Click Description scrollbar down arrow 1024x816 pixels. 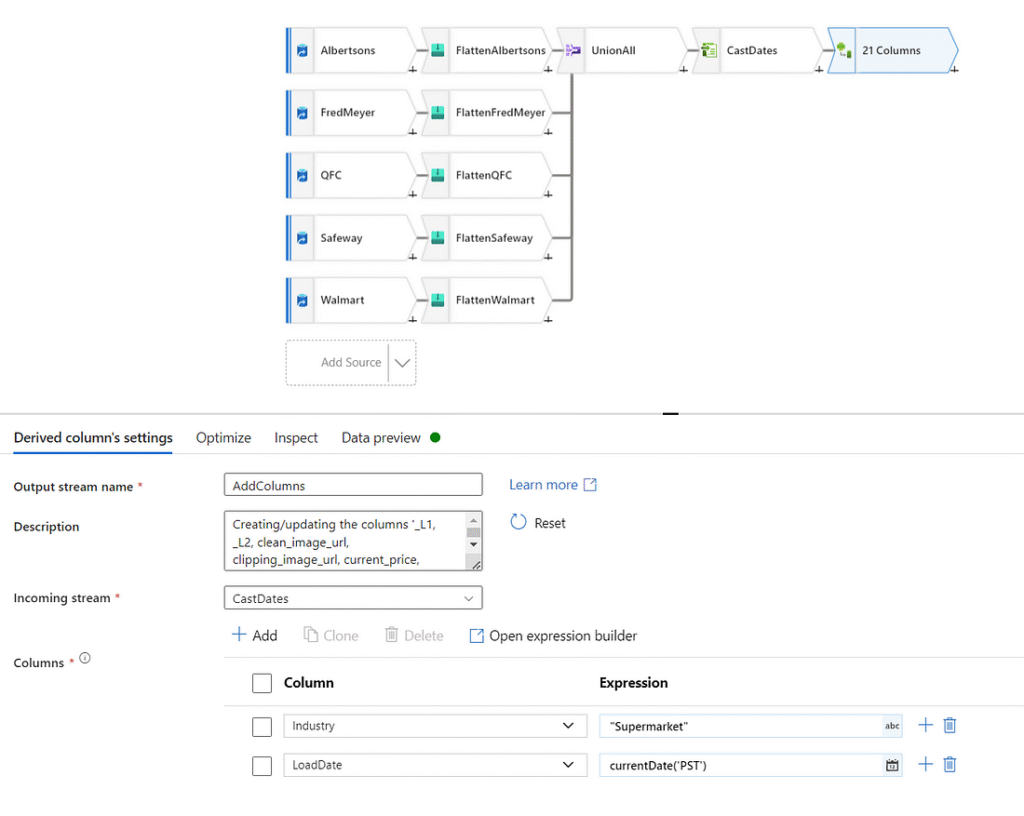point(474,544)
